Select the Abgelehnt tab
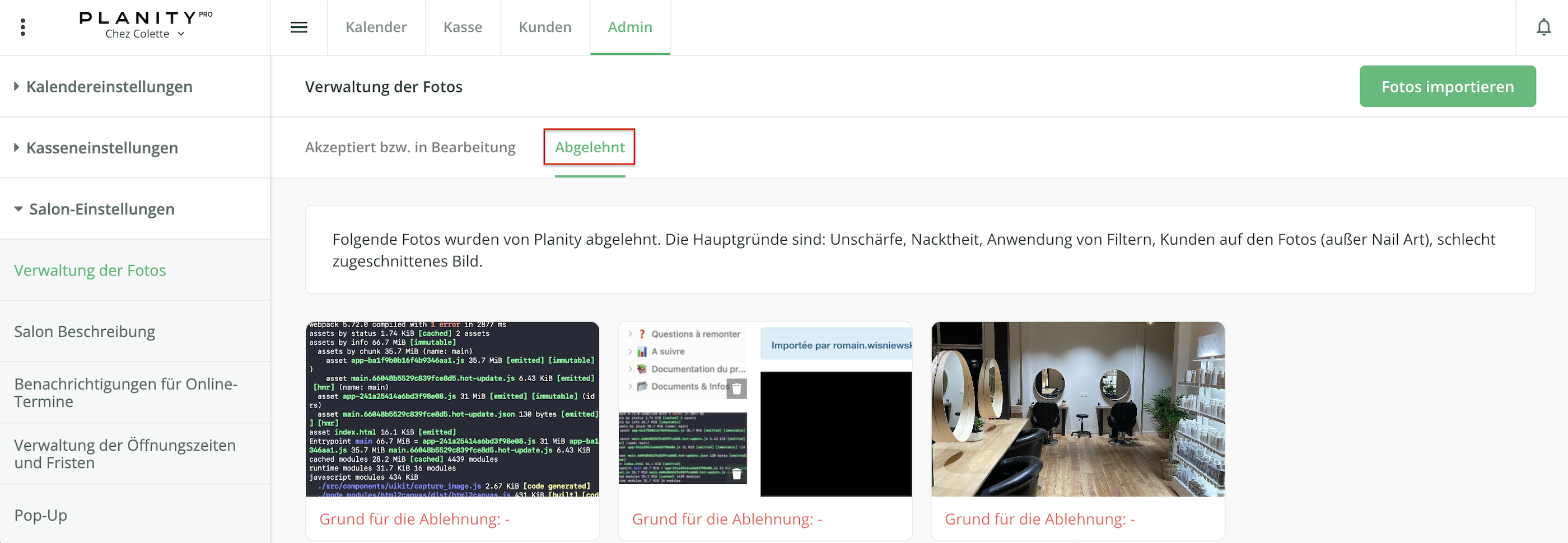The height and width of the screenshot is (543, 1568). tap(589, 147)
